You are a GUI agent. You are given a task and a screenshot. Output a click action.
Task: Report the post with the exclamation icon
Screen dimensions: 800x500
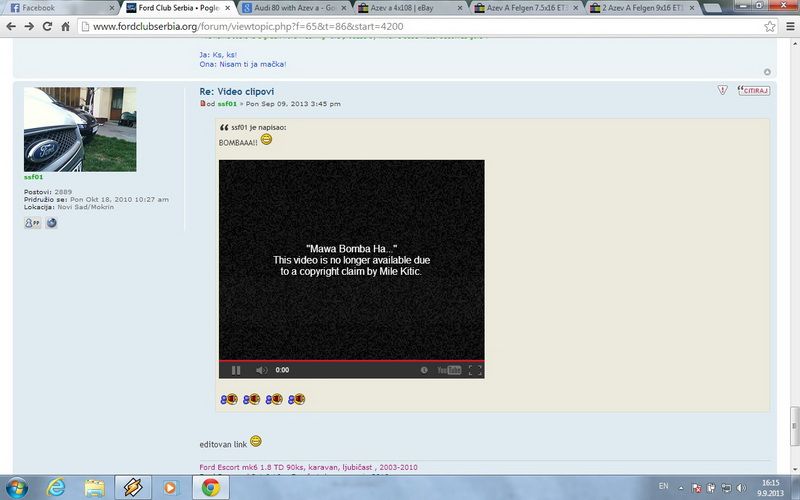tap(722, 90)
